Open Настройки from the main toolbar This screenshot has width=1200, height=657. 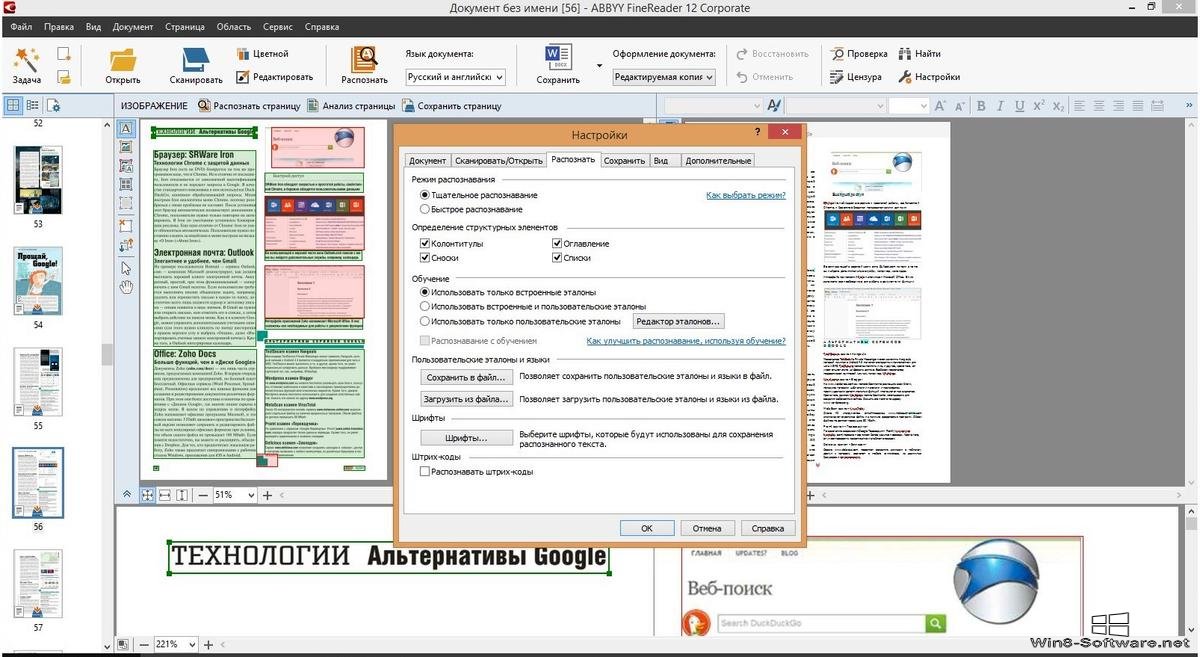point(929,77)
